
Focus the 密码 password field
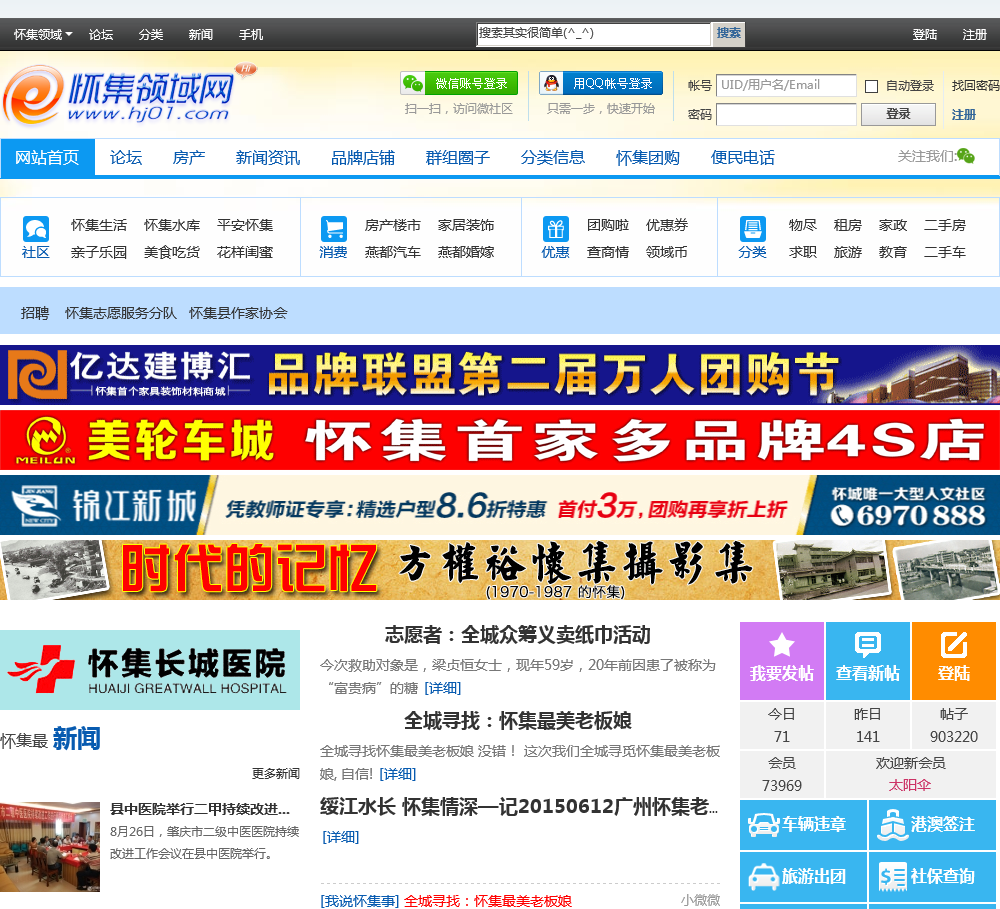point(786,114)
